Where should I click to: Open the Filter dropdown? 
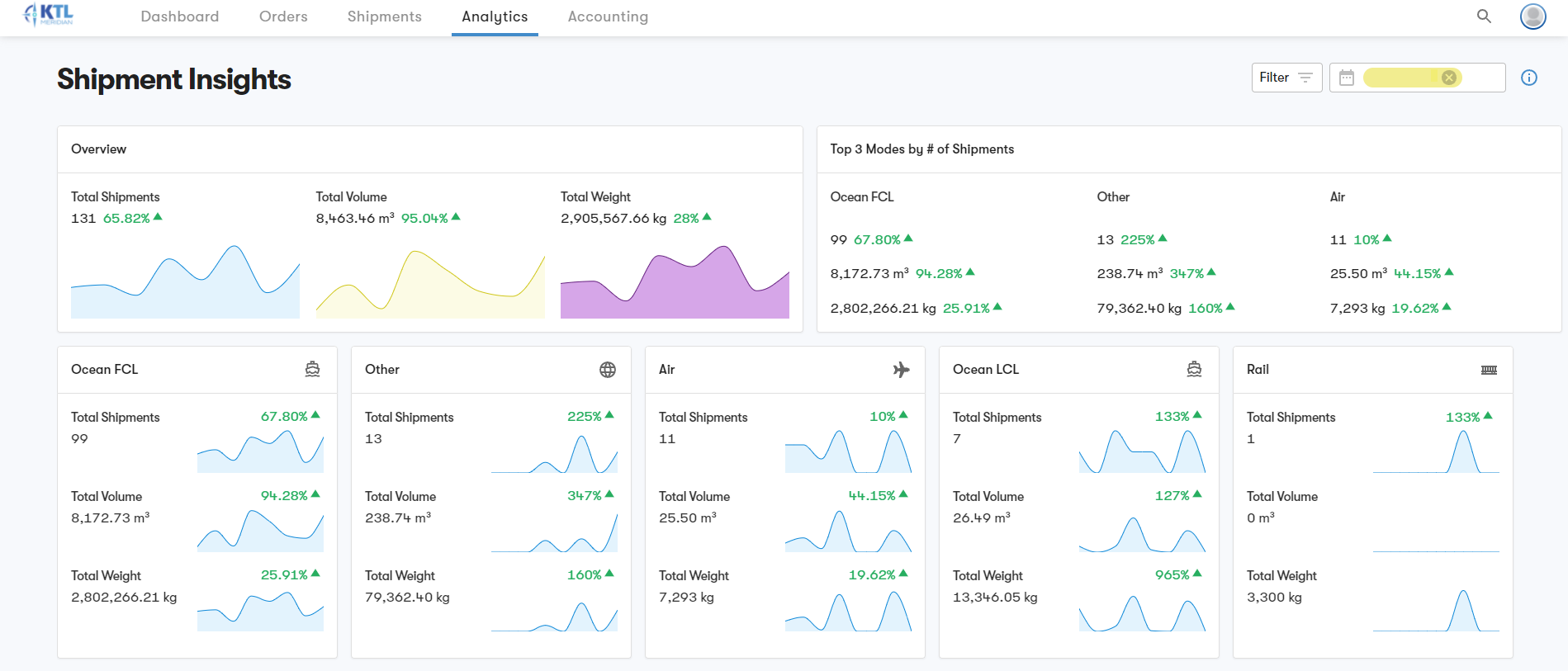[x=1286, y=78]
